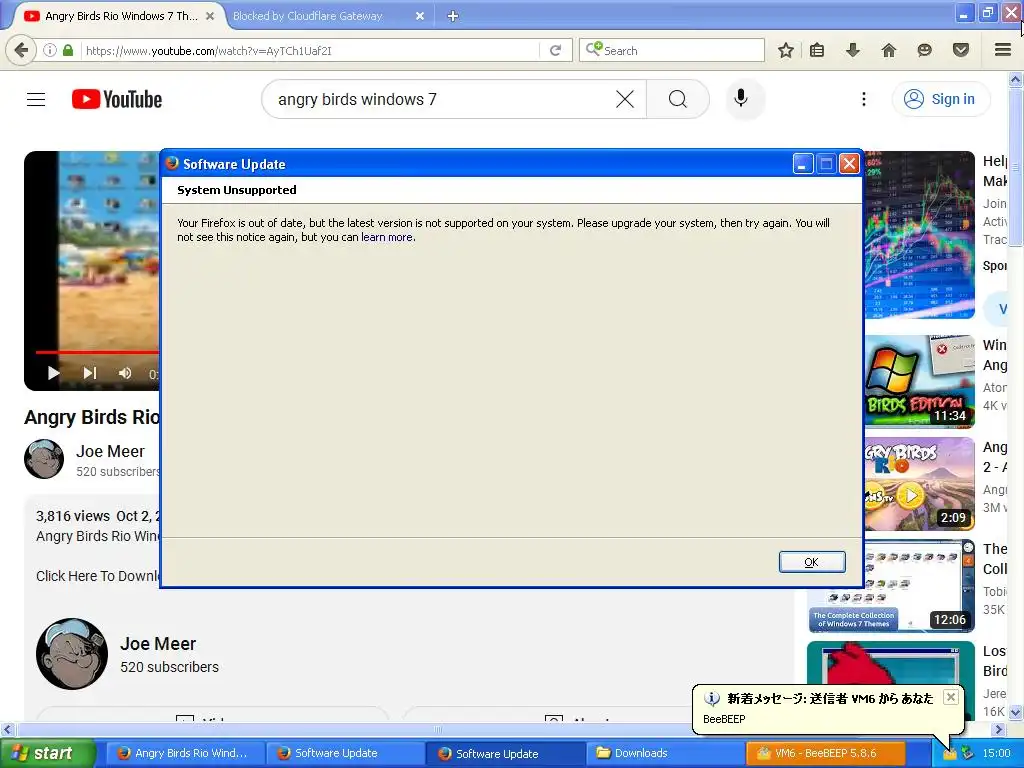Open a new tab with plus
Image resolution: width=1024 pixels, height=768 pixels.
tap(453, 16)
